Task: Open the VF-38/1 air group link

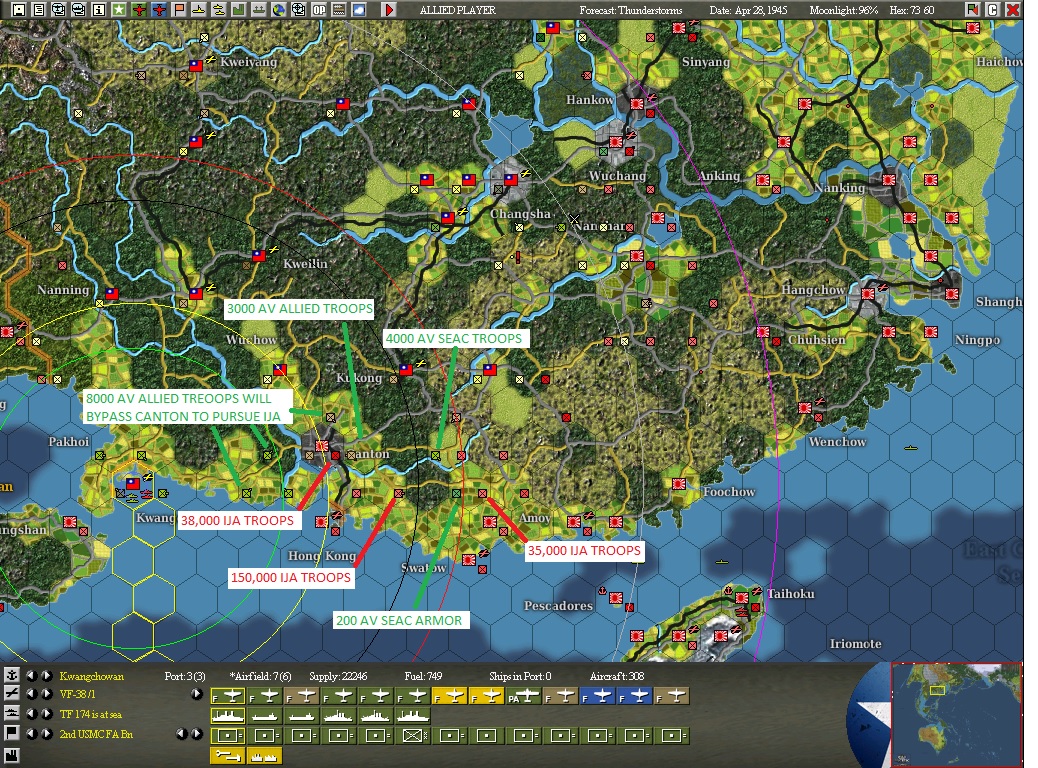Action: pyautogui.click(x=77, y=694)
